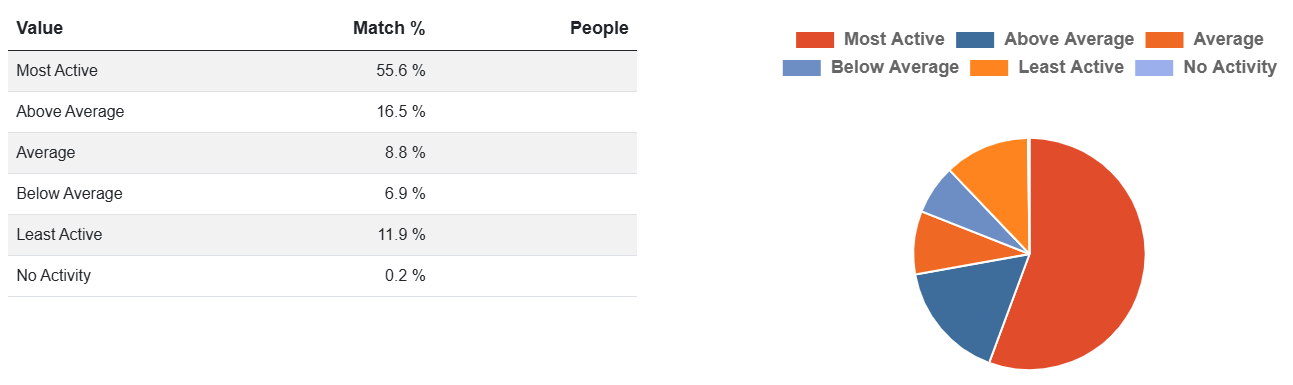This screenshot has width=1293, height=385.
Task: Toggle the Average legend item
Action: [x=1205, y=40]
